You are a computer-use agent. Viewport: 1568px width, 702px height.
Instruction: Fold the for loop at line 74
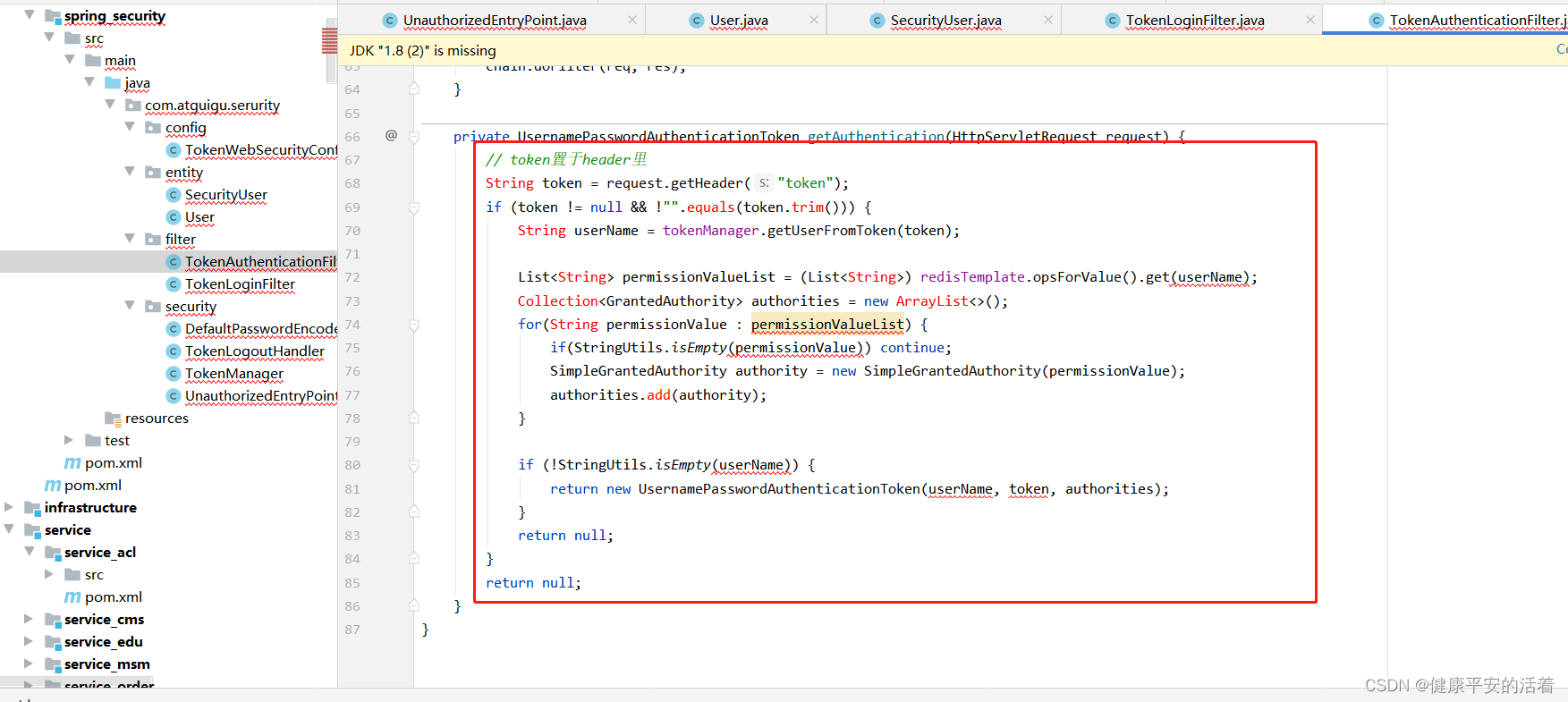click(414, 325)
